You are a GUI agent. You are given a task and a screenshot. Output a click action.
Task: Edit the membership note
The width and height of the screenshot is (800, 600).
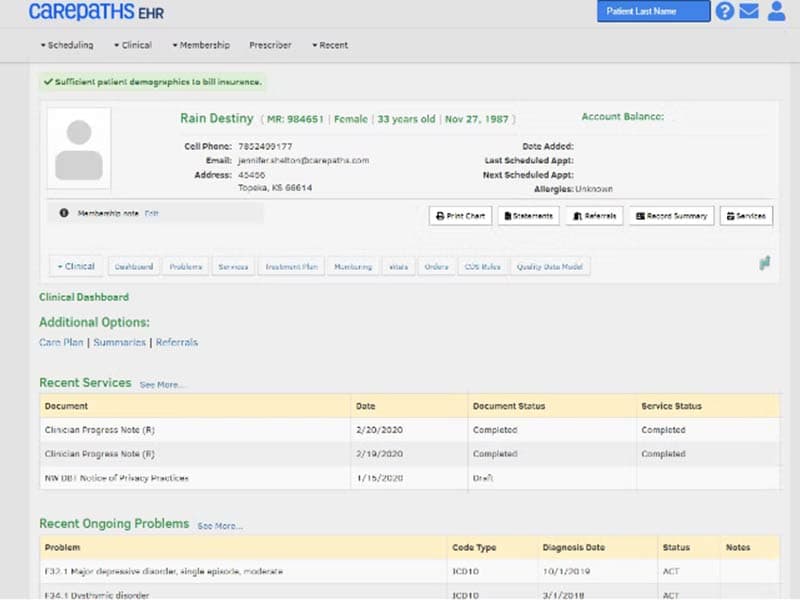[152, 213]
